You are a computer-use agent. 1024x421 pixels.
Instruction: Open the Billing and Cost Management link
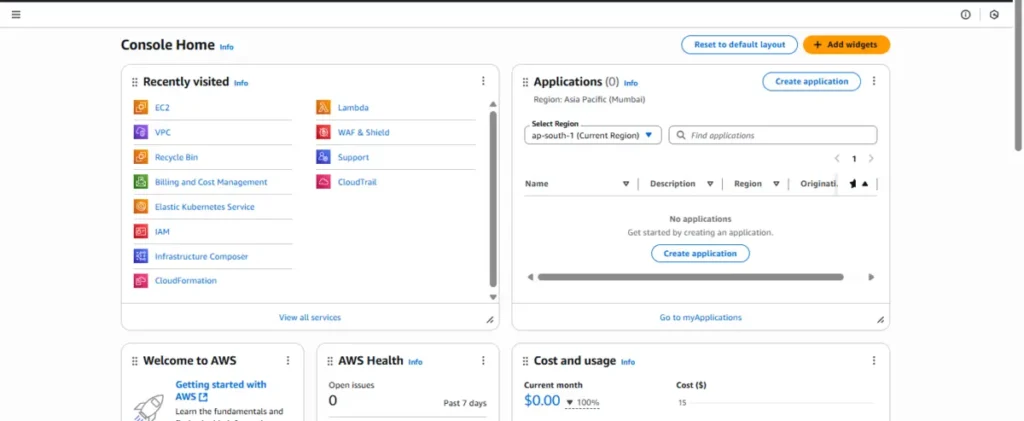pos(211,182)
